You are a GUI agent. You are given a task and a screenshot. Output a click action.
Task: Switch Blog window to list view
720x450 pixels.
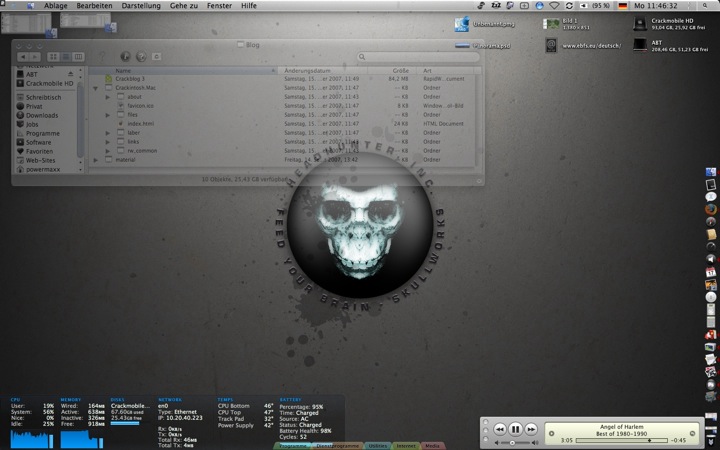pyautogui.click(x=66, y=56)
